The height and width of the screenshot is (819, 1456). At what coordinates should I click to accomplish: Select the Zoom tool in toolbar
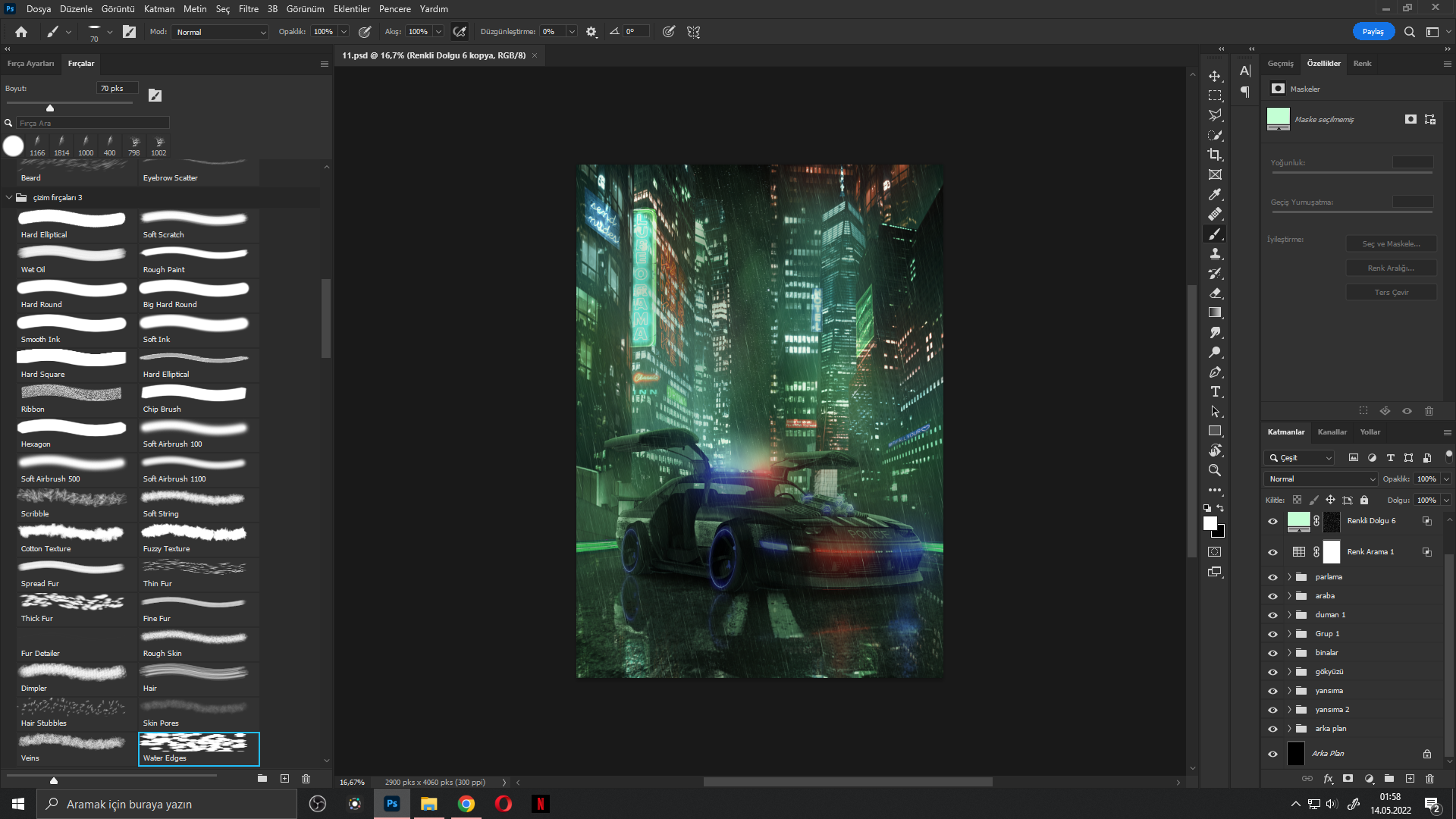point(1215,470)
